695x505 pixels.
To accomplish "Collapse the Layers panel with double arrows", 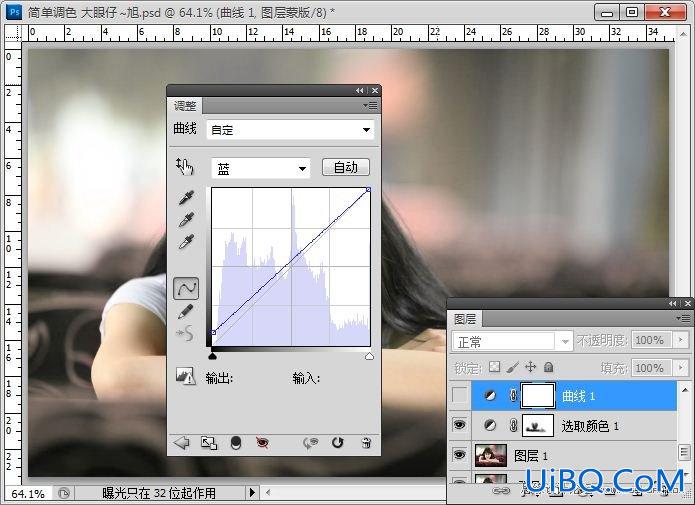I will pos(673,304).
